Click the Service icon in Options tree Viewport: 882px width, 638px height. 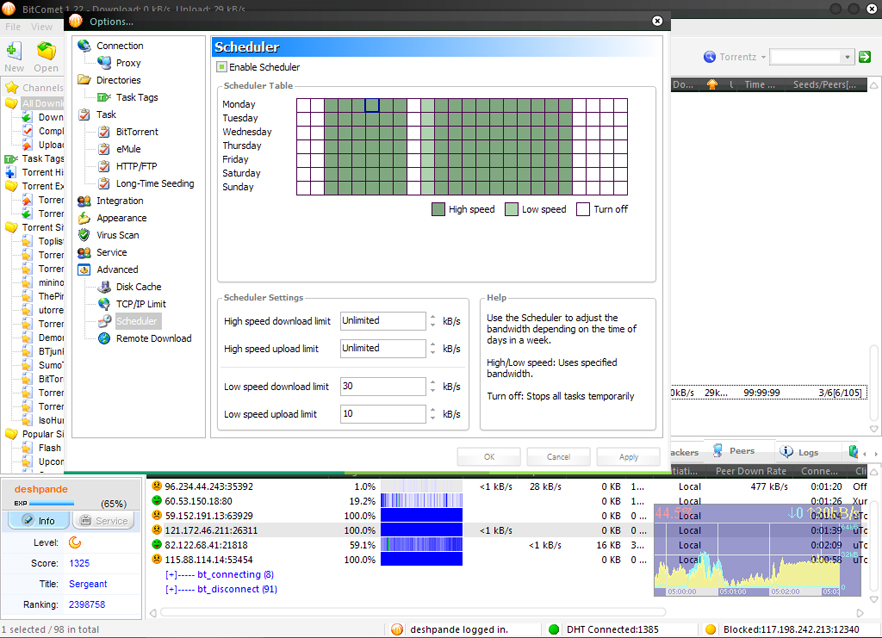point(84,253)
